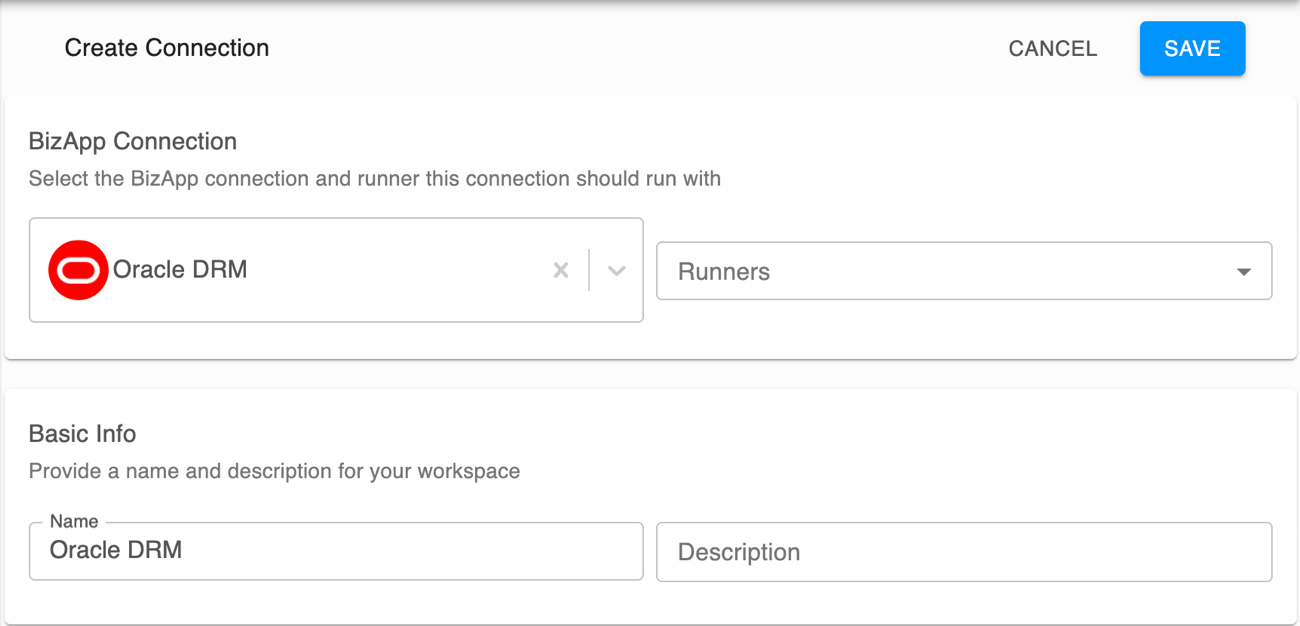Screen dimensions: 1300x626
Task: Expand the Runners dropdown
Action: pyautogui.click(x=1243, y=270)
